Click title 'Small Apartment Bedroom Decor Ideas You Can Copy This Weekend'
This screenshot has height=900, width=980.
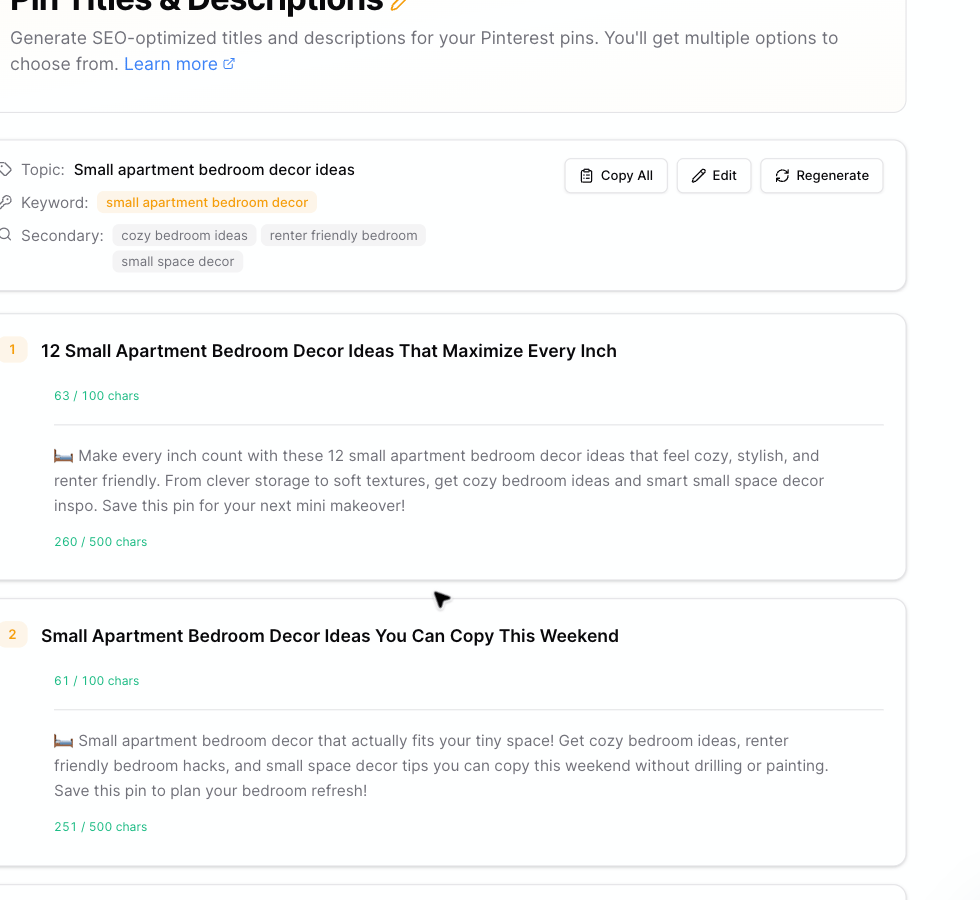tap(330, 636)
